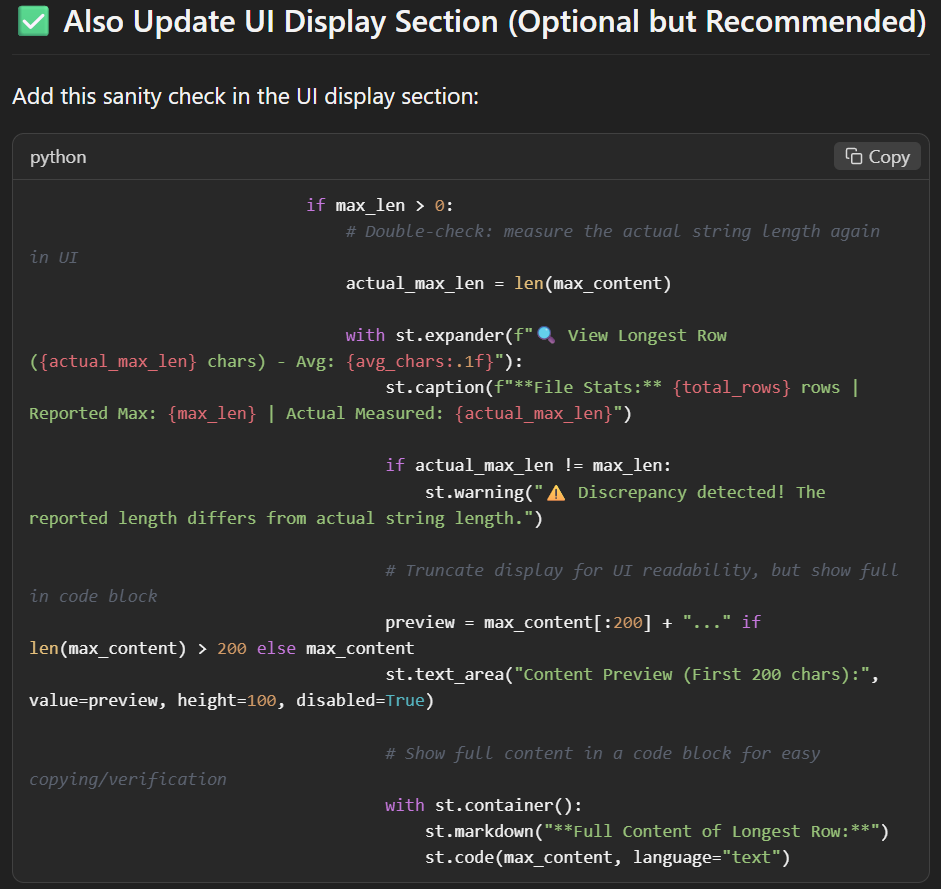Click code line 'if max_len > 0:'
941x889 pixels.
pyautogui.click(x=380, y=205)
